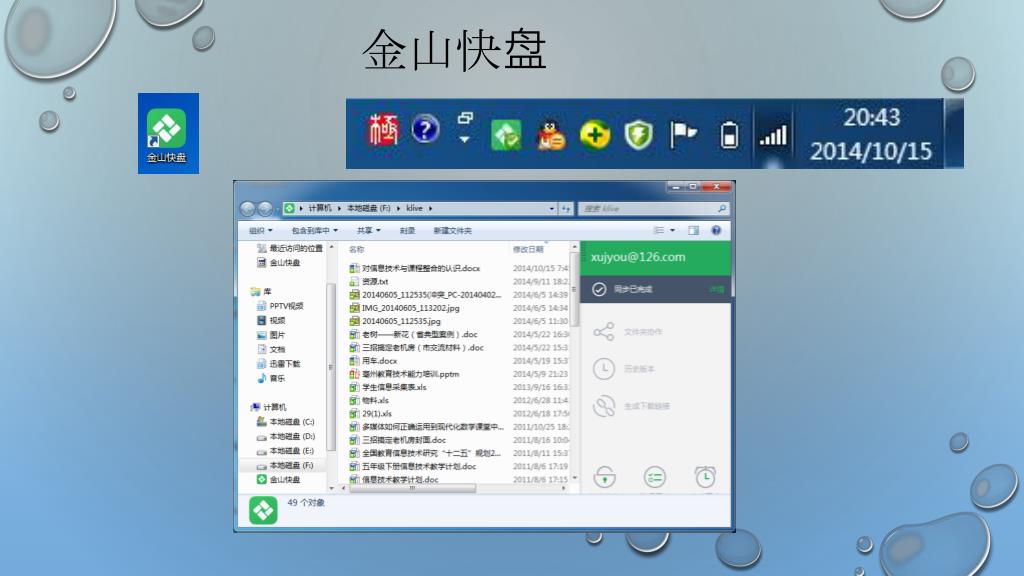The image size is (1024, 576).
Task: Open the clock showing 20:43
Action: tap(871, 134)
